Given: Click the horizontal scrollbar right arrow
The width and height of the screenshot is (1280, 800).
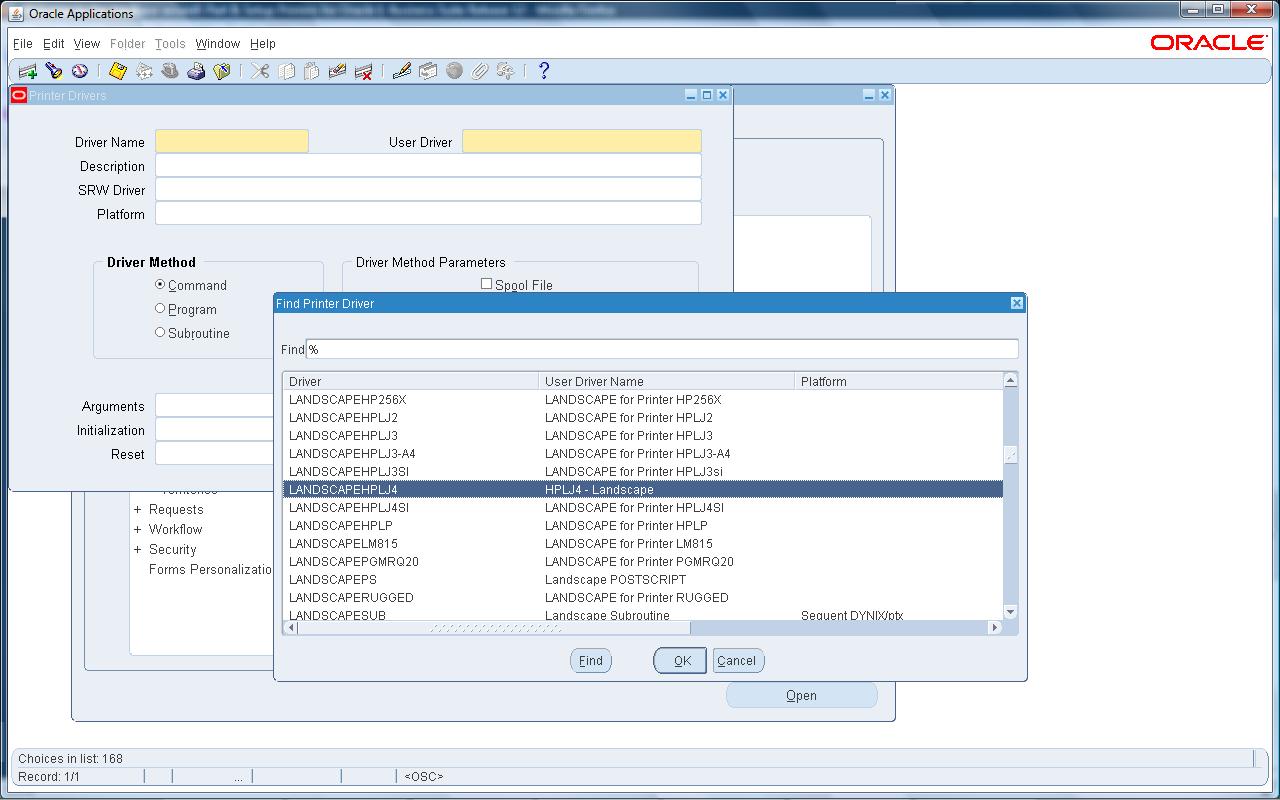Looking at the screenshot, I should (994, 628).
